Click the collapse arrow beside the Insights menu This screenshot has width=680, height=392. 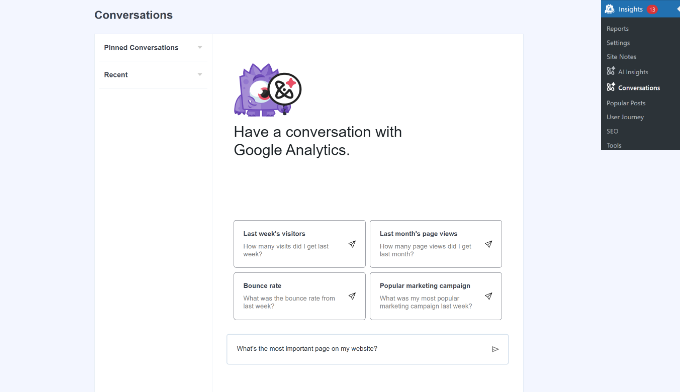678,9
